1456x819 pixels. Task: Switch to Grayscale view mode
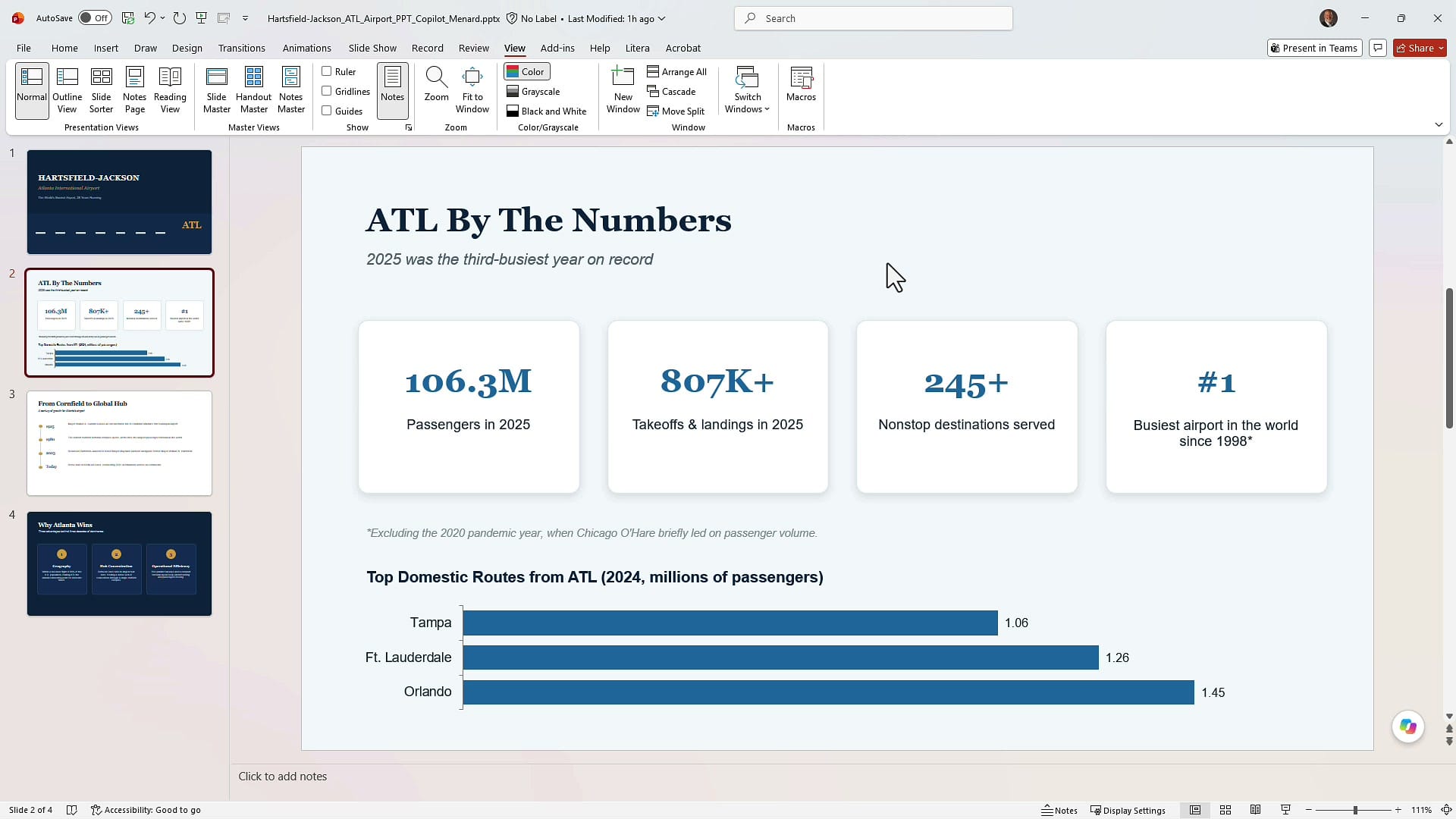[533, 91]
